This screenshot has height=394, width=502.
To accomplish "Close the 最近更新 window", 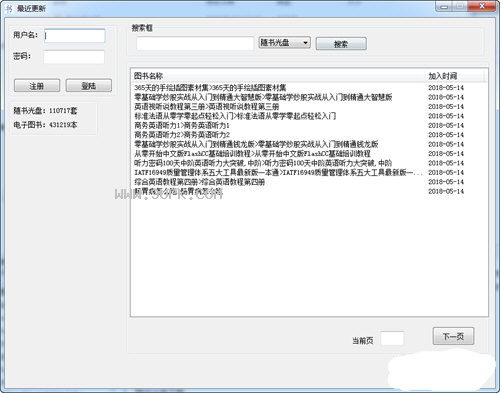I will pyautogui.click(x=481, y=6).
